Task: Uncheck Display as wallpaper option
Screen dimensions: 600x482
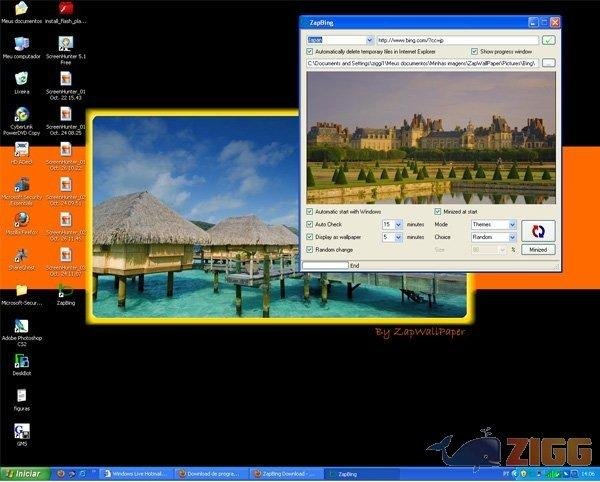Action: click(x=310, y=237)
